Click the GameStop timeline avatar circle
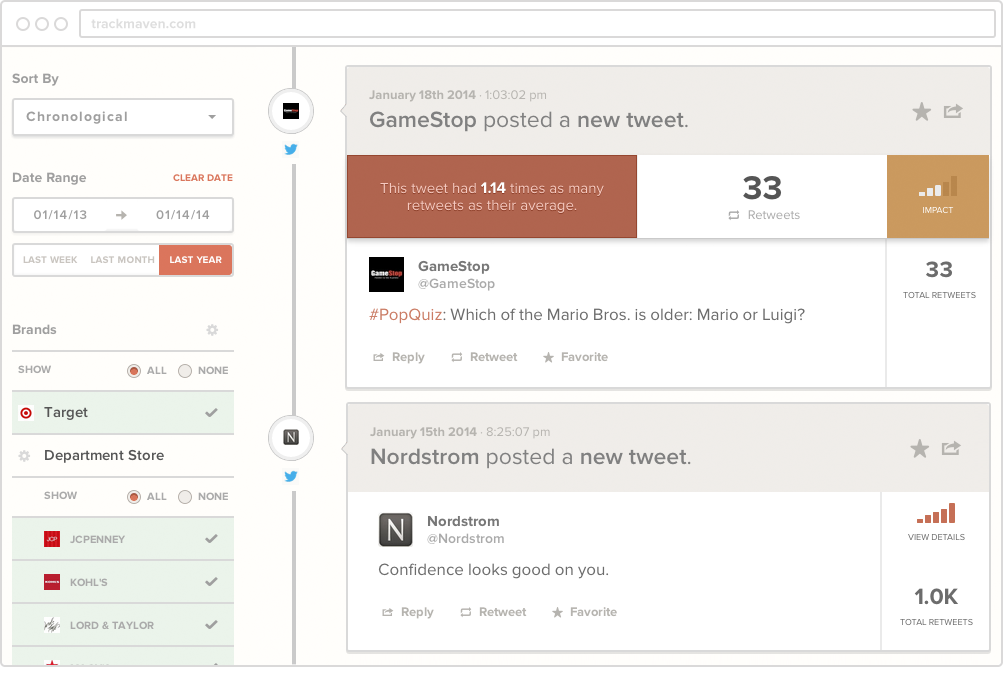Image resolution: width=1003 pixels, height=677 pixels. point(291,111)
